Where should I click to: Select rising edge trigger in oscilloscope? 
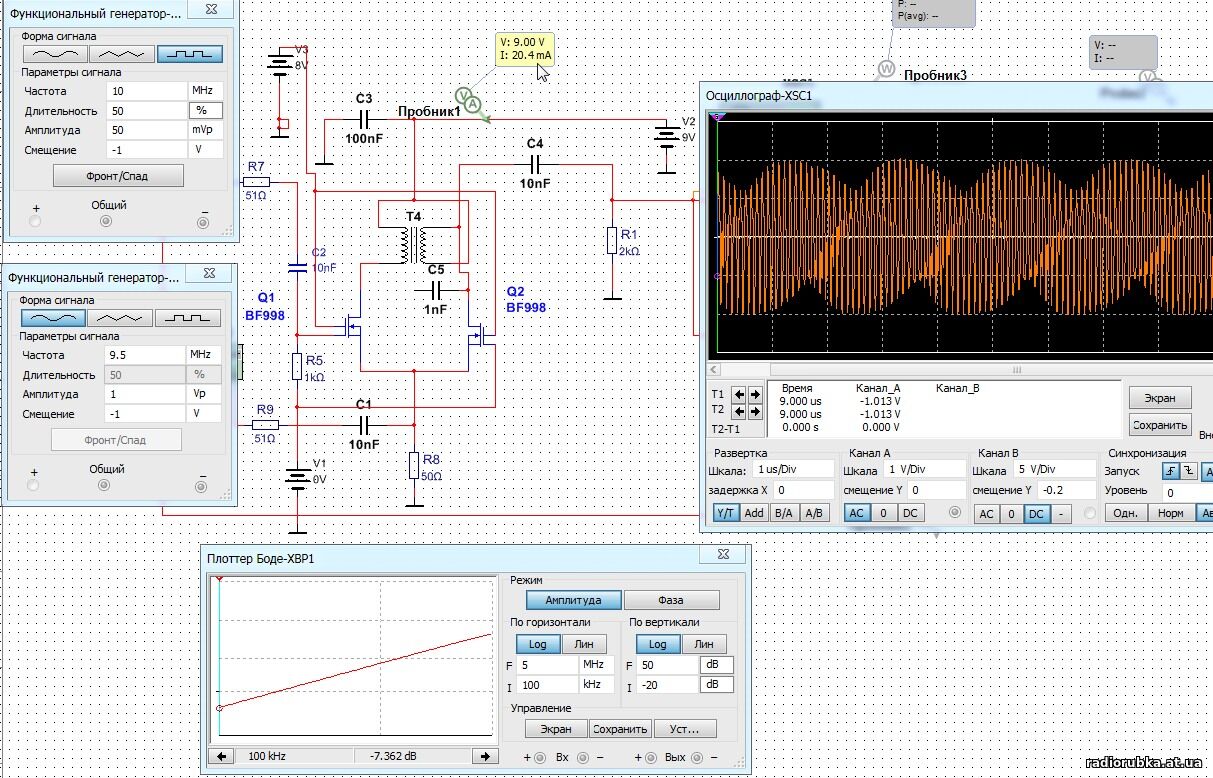(x=1171, y=471)
